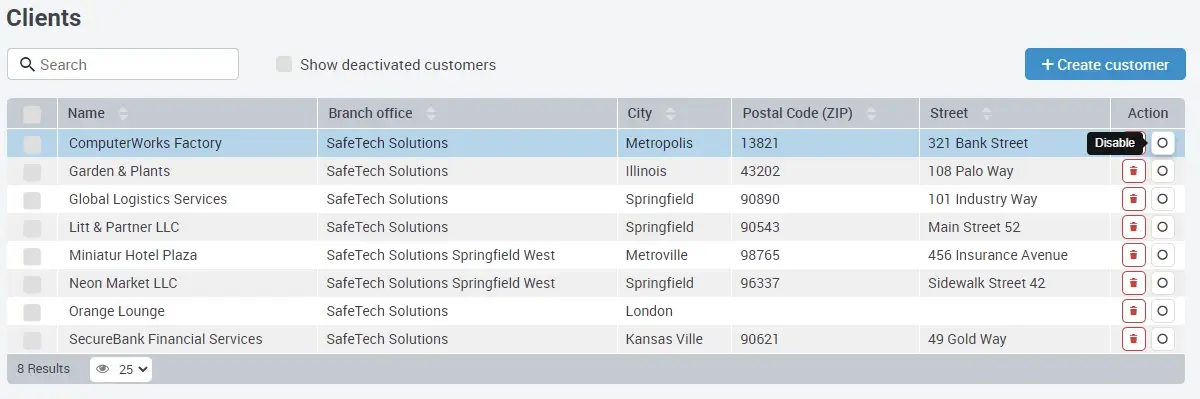The height and width of the screenshot is (399, 1200).
Task: Select the 49 Gold Way cell
Action: click(x=967, y=339)
